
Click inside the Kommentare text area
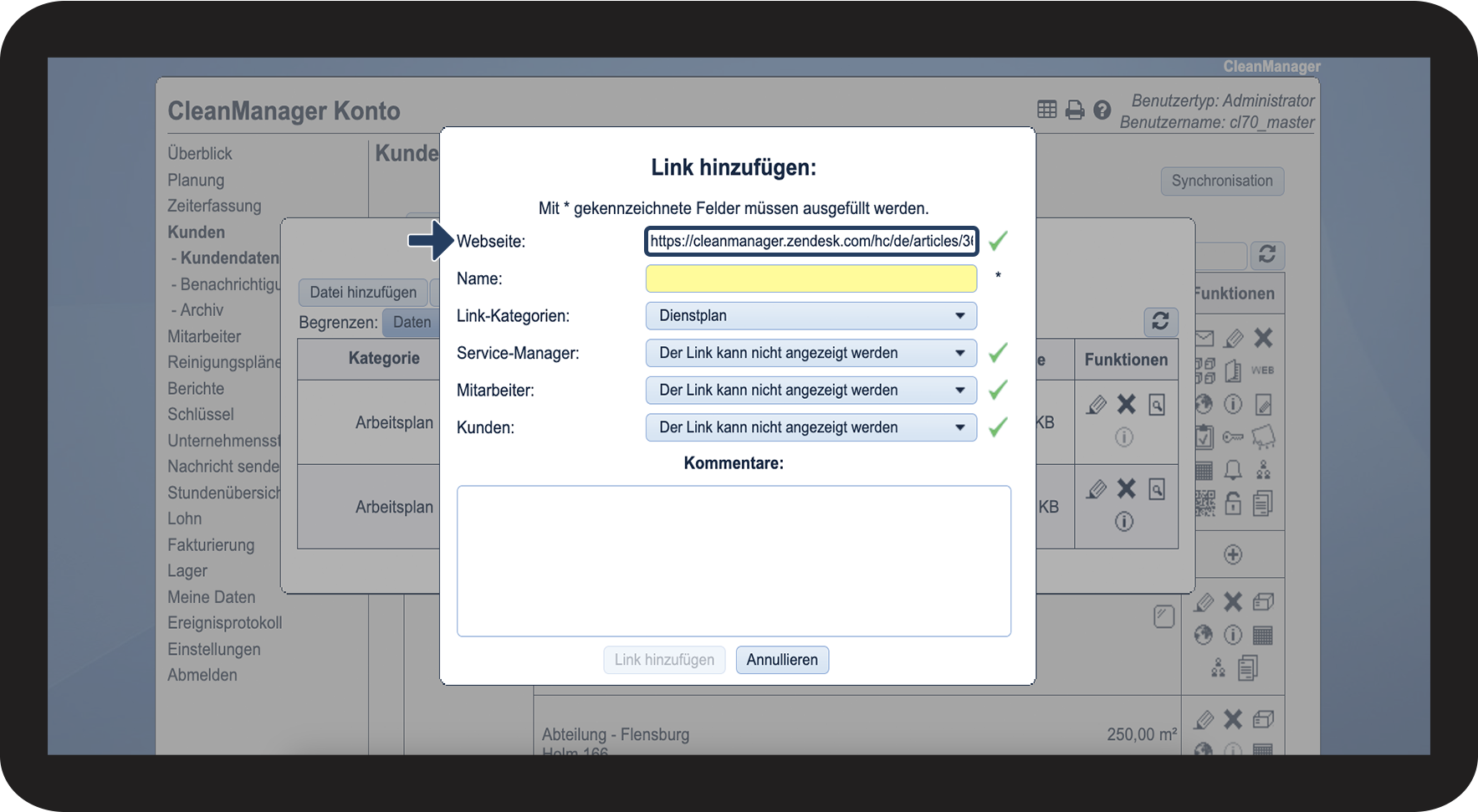click(x=734, y=560)
